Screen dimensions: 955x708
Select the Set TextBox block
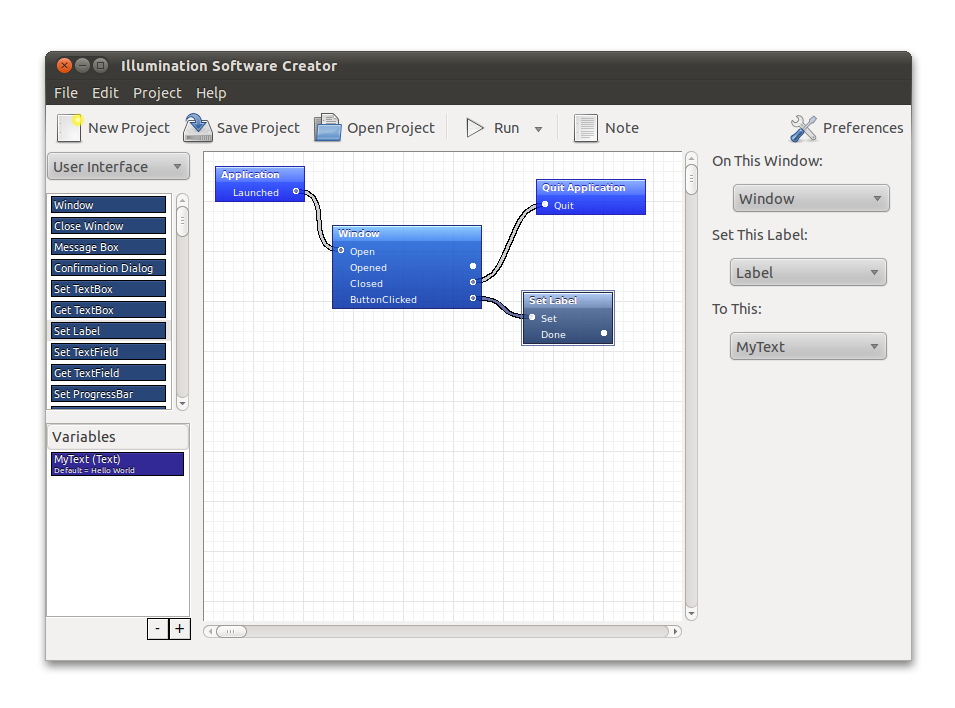click(108, 289)
